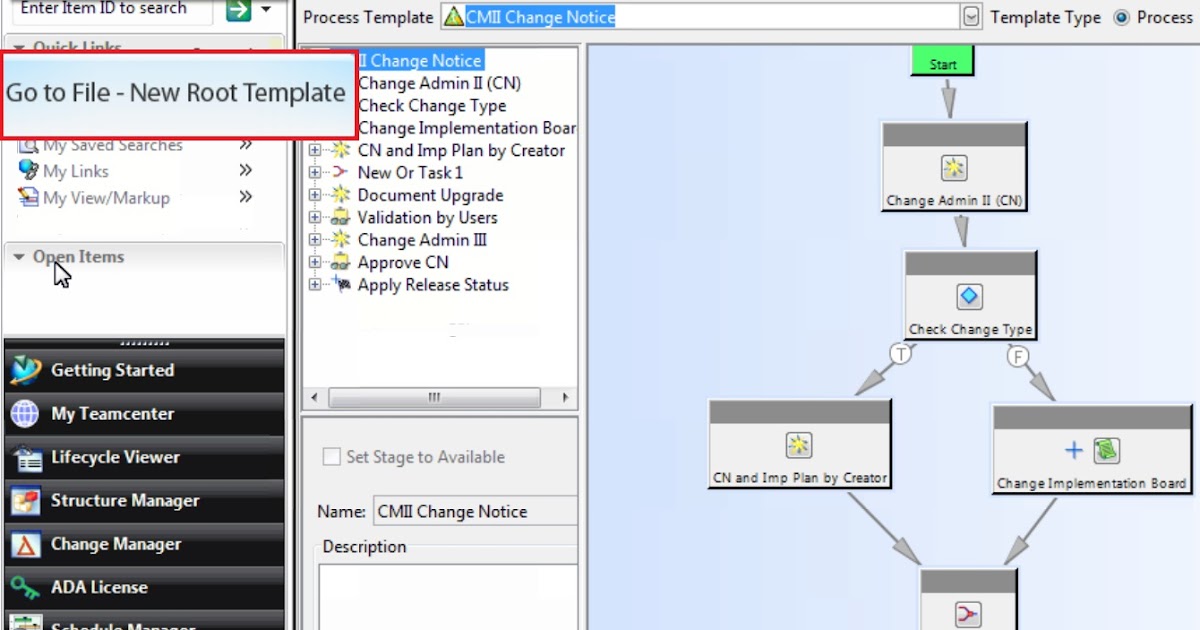1200x630 pixels.
Task: Click the warning triangle icon in Process Template
Action: click(453, 17)
